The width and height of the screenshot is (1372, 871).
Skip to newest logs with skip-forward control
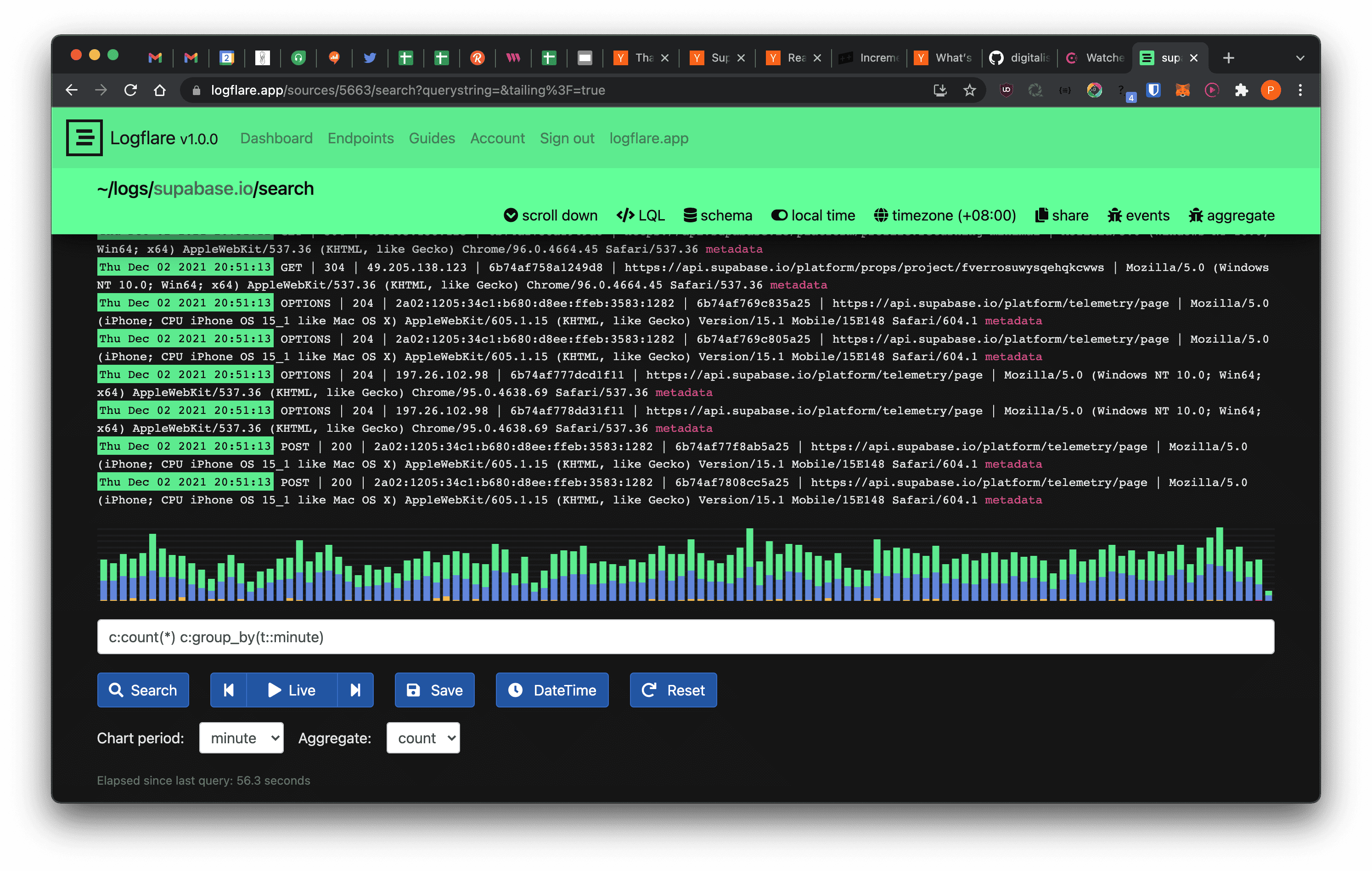click(355, 690)
